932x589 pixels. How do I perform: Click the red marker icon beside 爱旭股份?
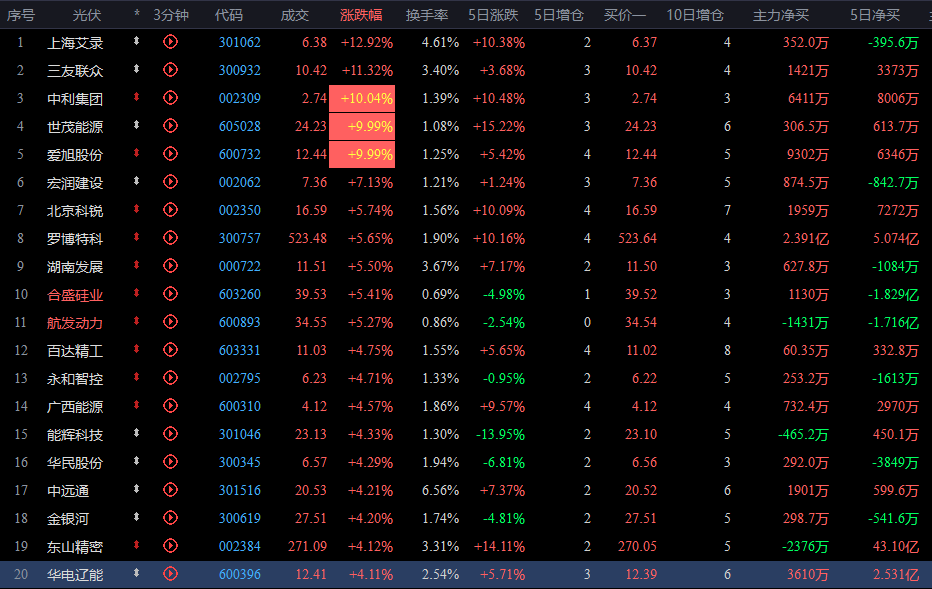136,153
